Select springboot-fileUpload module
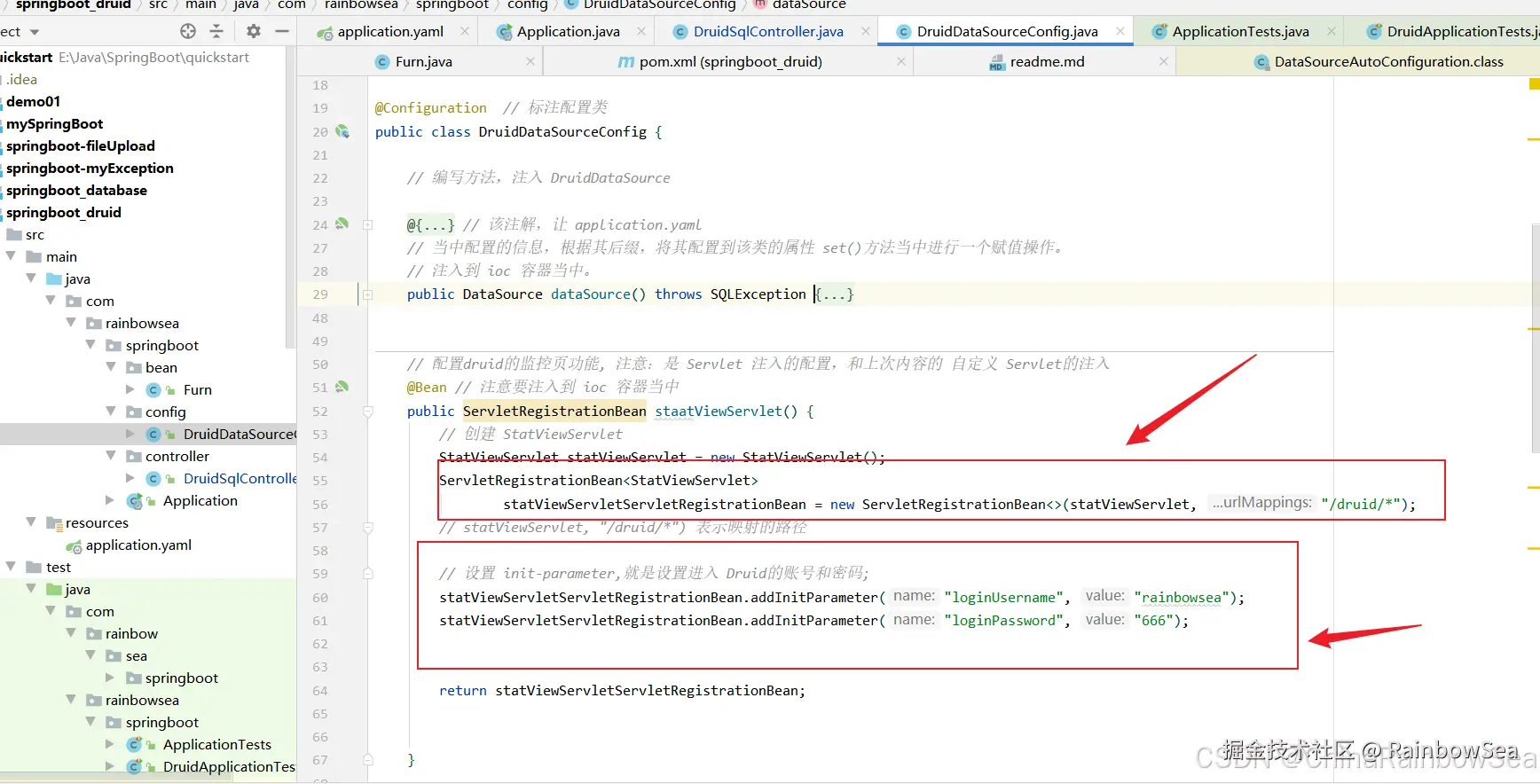Viewport: 1540px width, 784px height. pyautogui.click(x=80, y=145)
